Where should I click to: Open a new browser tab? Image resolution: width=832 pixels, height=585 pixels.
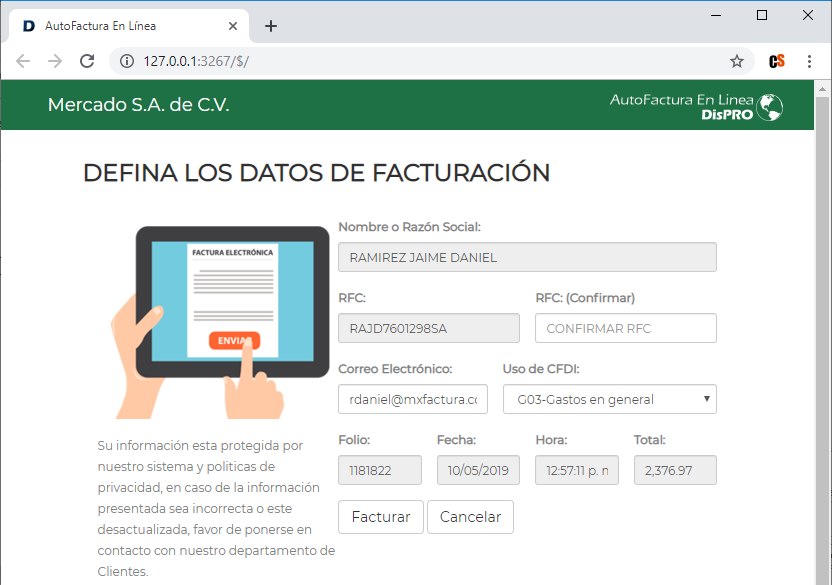tap(270, 26)
